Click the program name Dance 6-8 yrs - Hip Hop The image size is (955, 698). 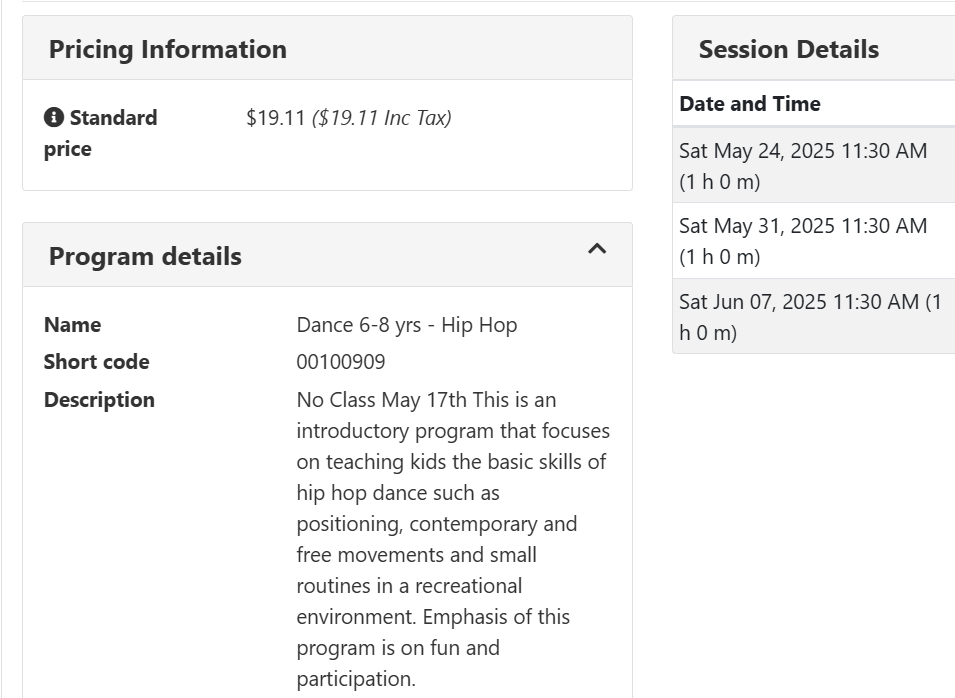(406, 325)
